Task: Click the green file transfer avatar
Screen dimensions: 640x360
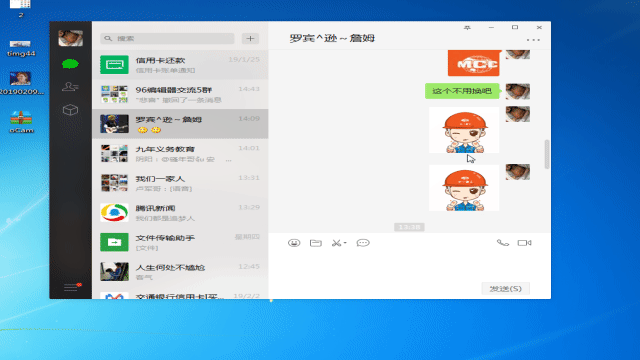Action: click(114, 242)
